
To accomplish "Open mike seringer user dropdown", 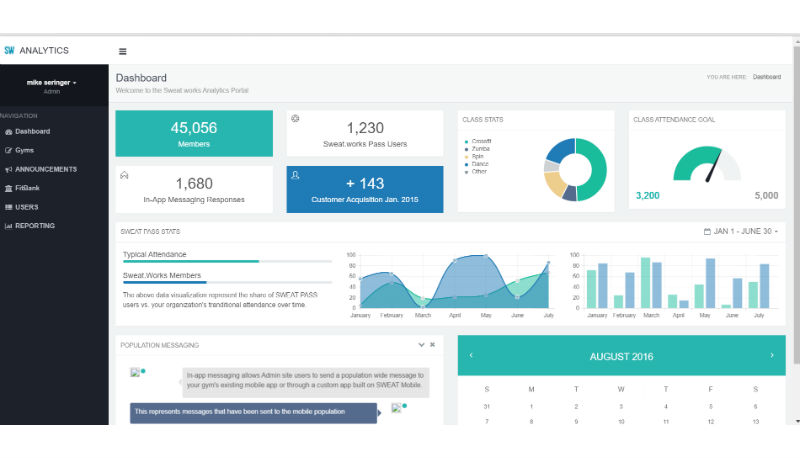I will (52, 83).
